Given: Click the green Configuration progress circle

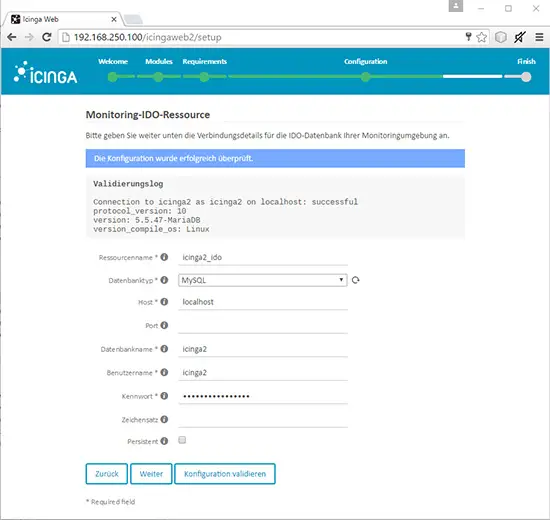Looking at the screenshot, I should tap(365, 77).
